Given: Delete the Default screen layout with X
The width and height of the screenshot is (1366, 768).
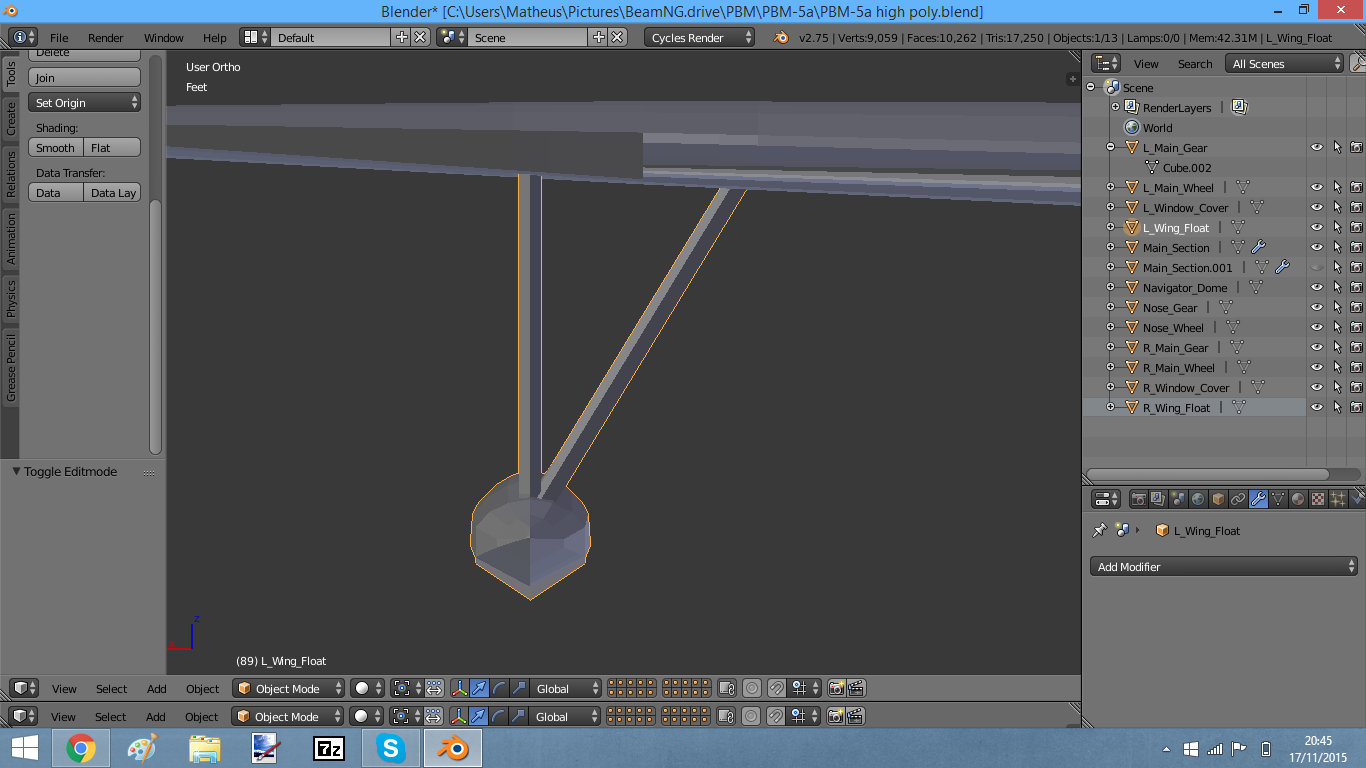Looking at the screenshot, I should coord(420,37).
